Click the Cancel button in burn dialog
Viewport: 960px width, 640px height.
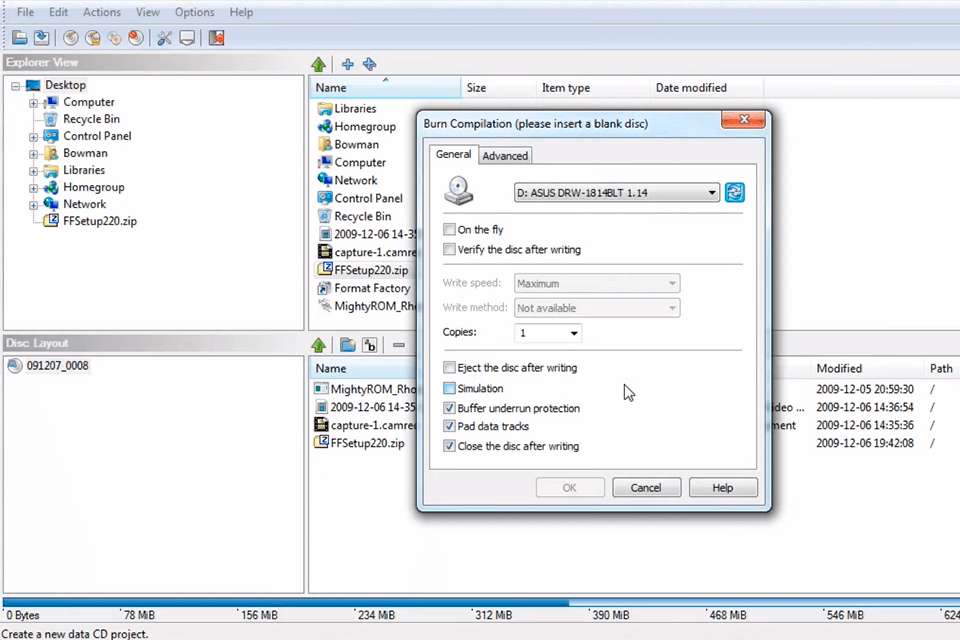(x=645, y=488)
